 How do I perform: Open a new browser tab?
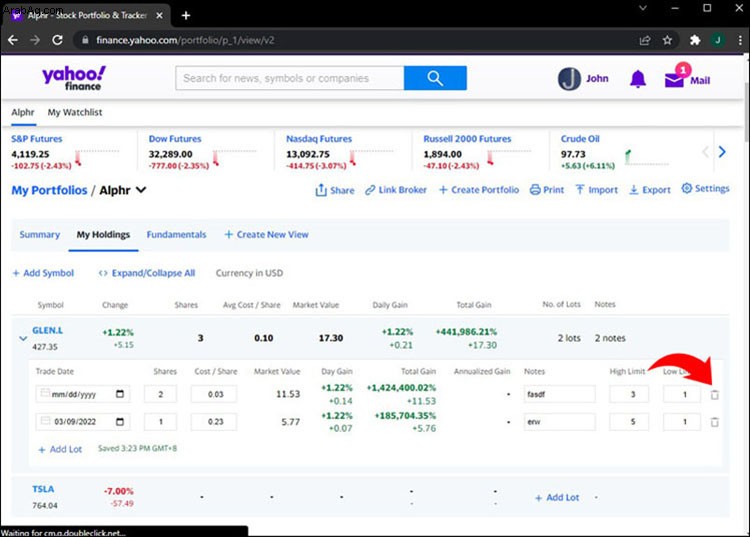(186, 16)
